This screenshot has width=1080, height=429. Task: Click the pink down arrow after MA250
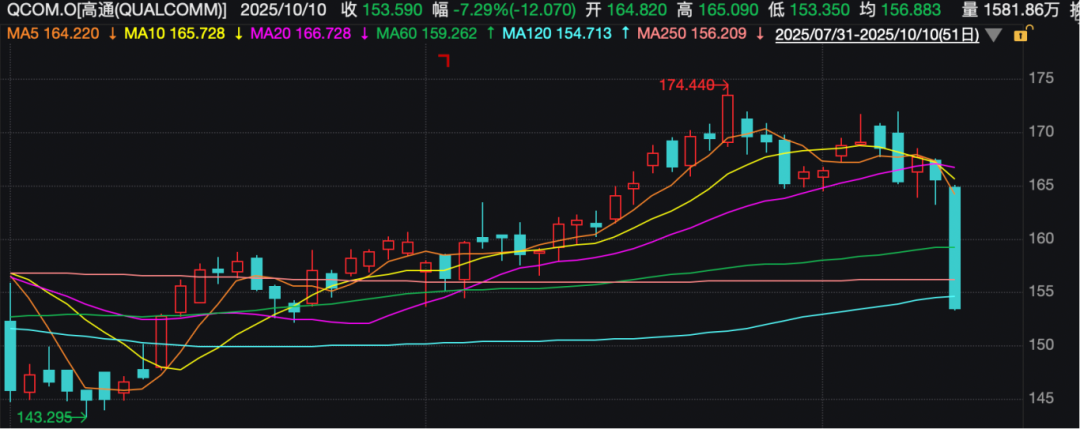click(x=761, y=34)
